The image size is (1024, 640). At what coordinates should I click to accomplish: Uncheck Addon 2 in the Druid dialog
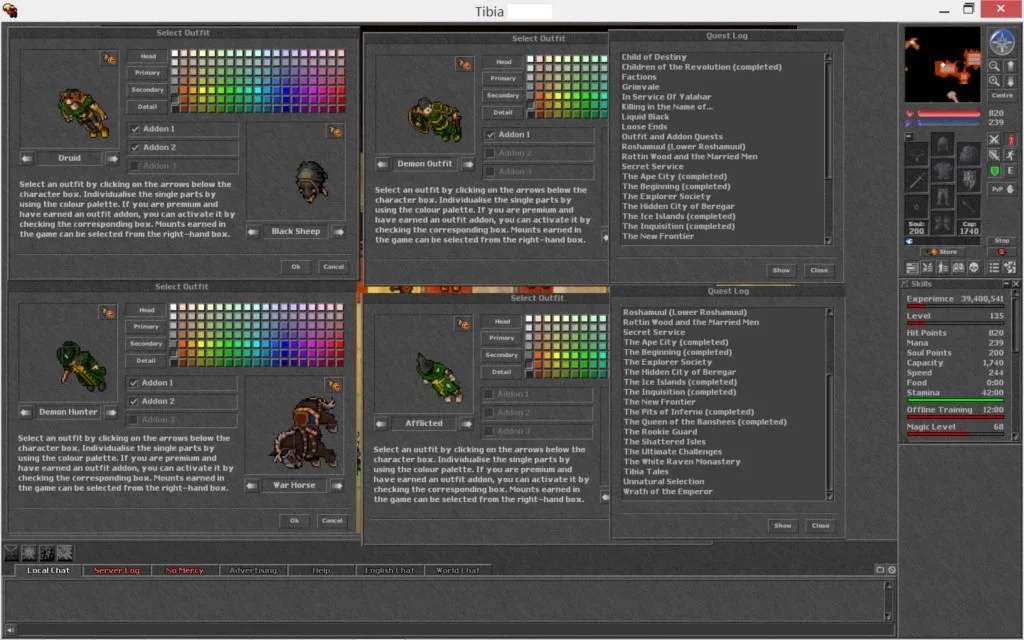(x=135, y=148)
